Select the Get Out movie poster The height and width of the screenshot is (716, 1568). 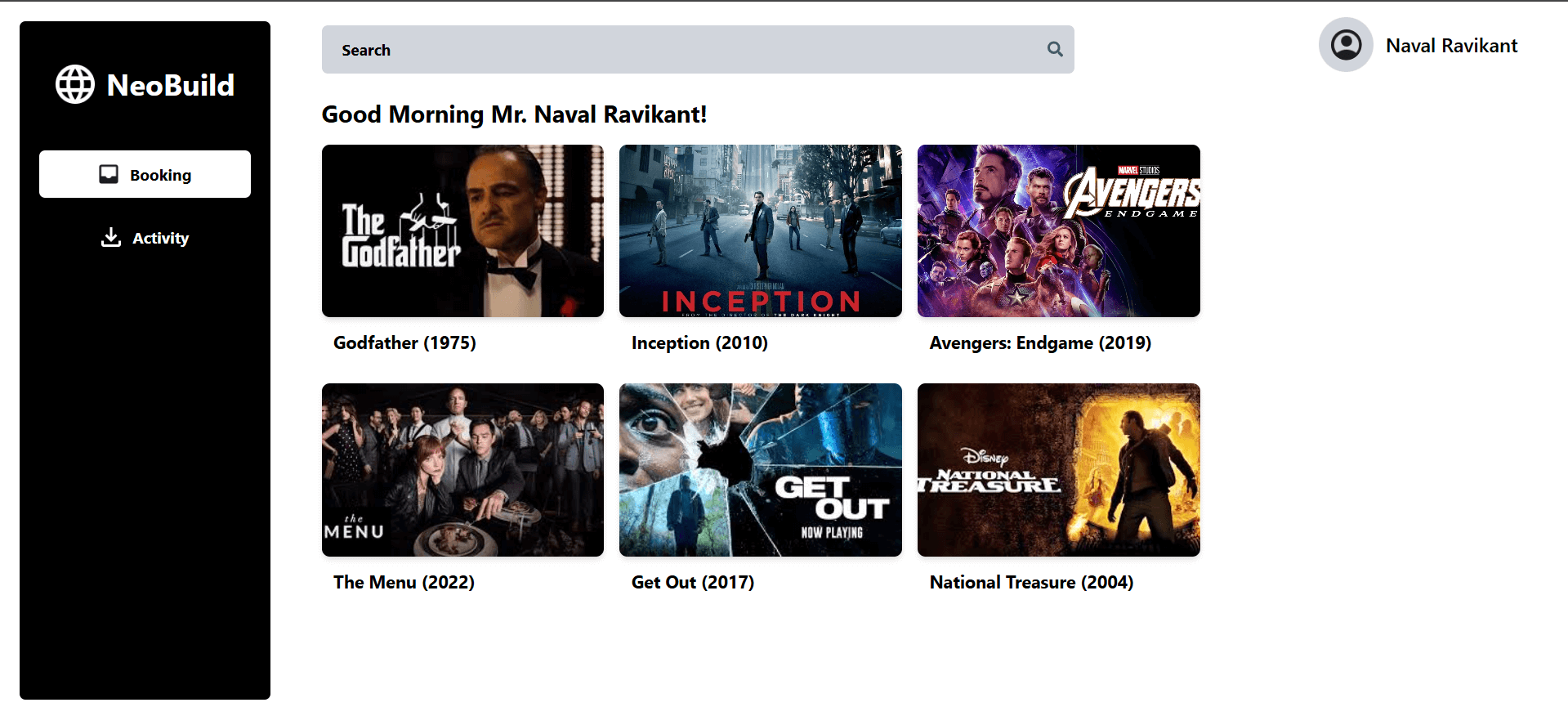coord(761,470)
